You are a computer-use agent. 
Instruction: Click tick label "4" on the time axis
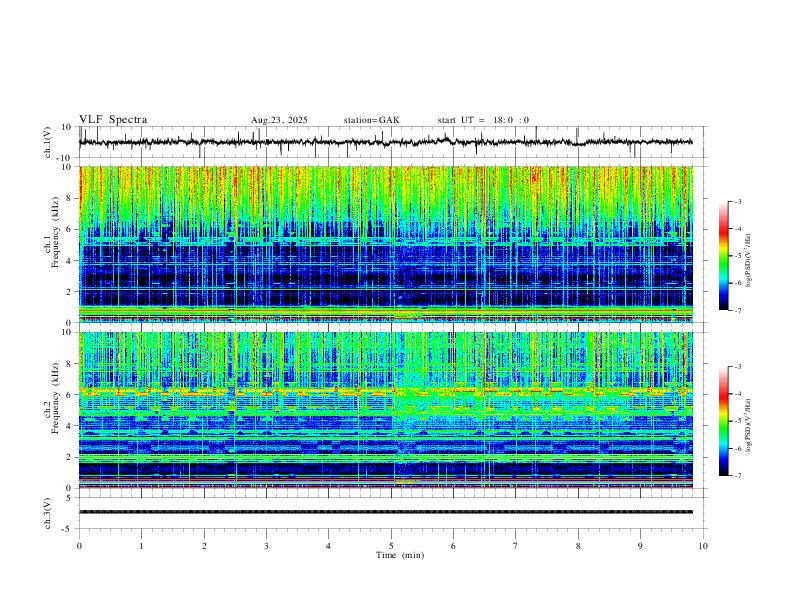(x=328, y=546)
